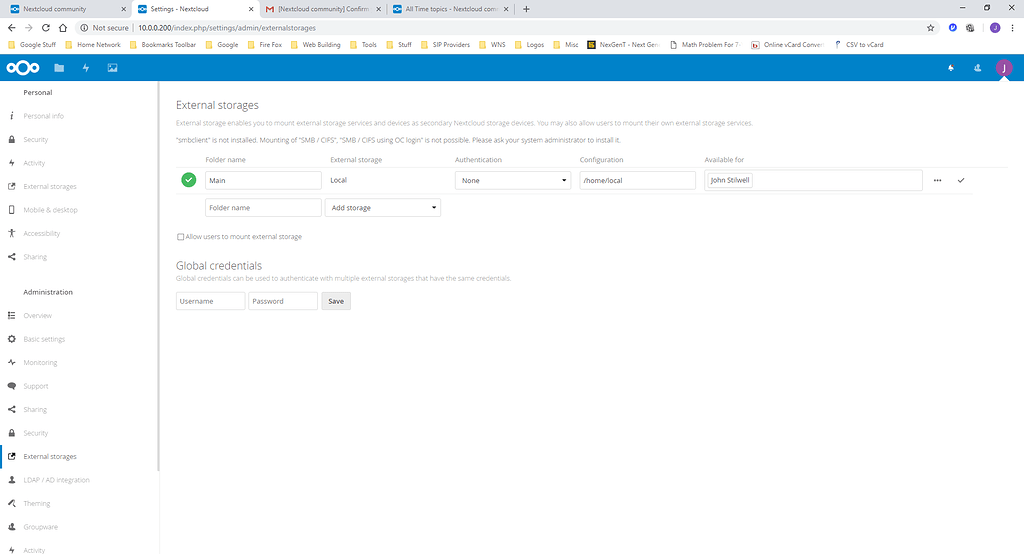Open the browser home page icon
This screenshot has height=554, width=1024.
coord(63,28)
